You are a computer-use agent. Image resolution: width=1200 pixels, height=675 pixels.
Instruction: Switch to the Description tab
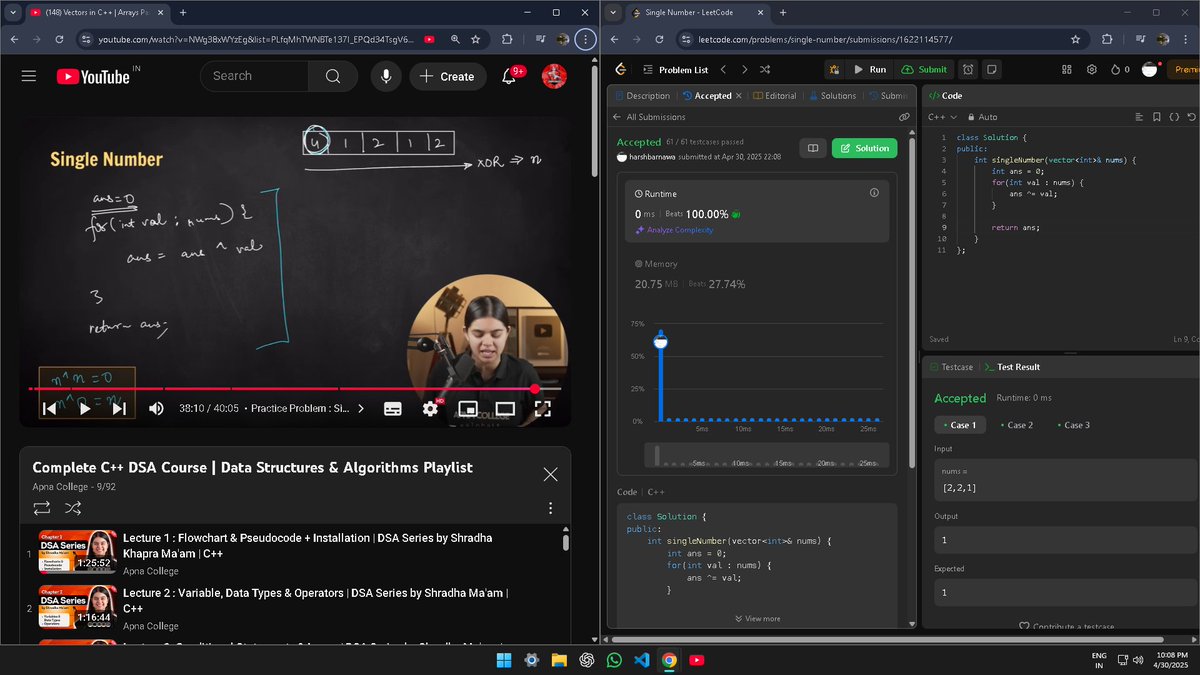click(x=641, y=96)
